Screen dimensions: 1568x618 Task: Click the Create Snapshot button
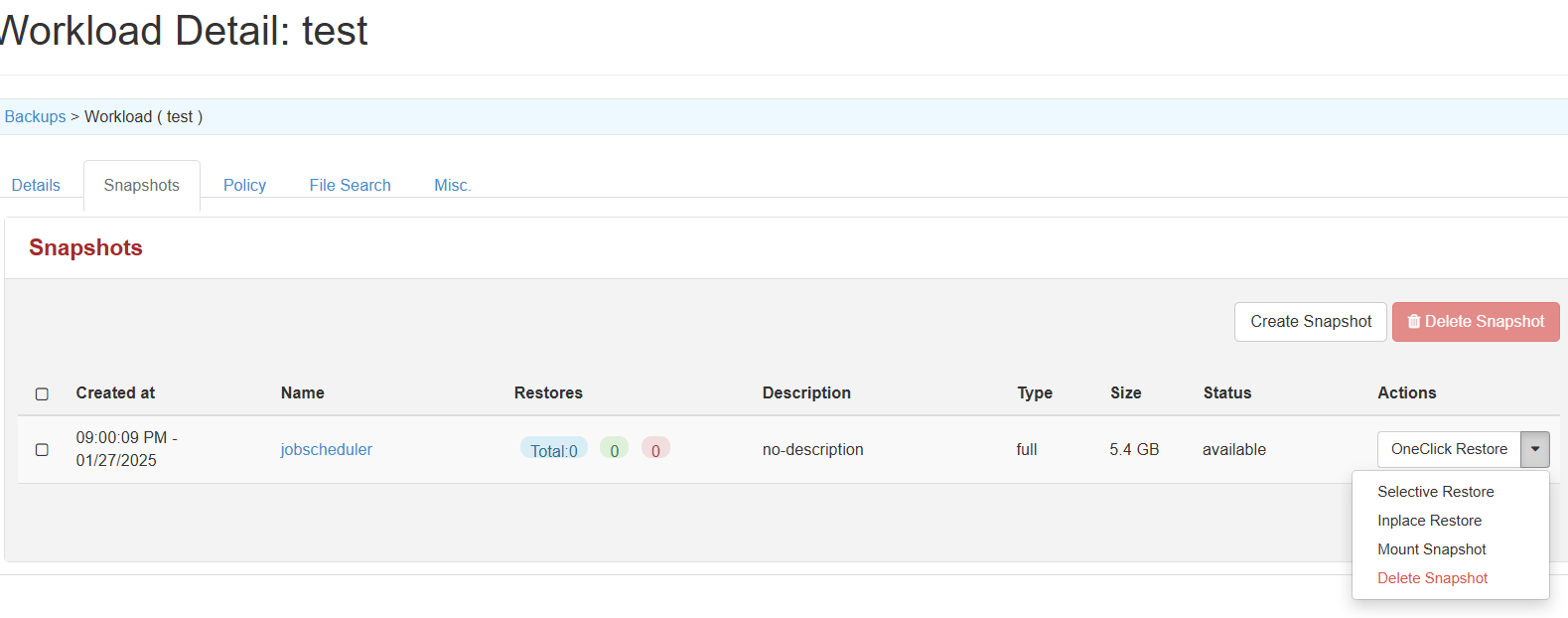(x=1311, y=322)
